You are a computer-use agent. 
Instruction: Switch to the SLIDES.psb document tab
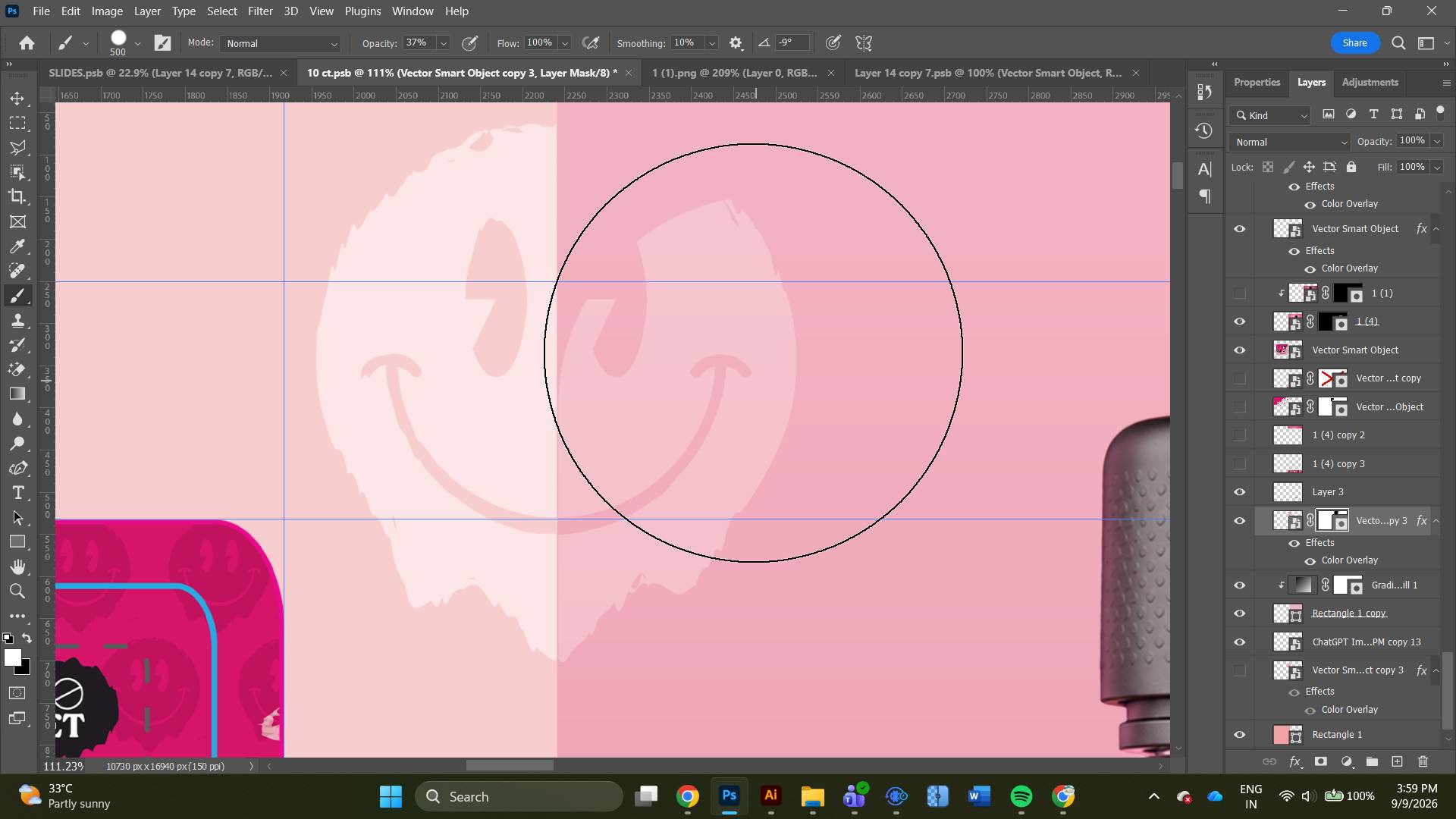(160, 73)
